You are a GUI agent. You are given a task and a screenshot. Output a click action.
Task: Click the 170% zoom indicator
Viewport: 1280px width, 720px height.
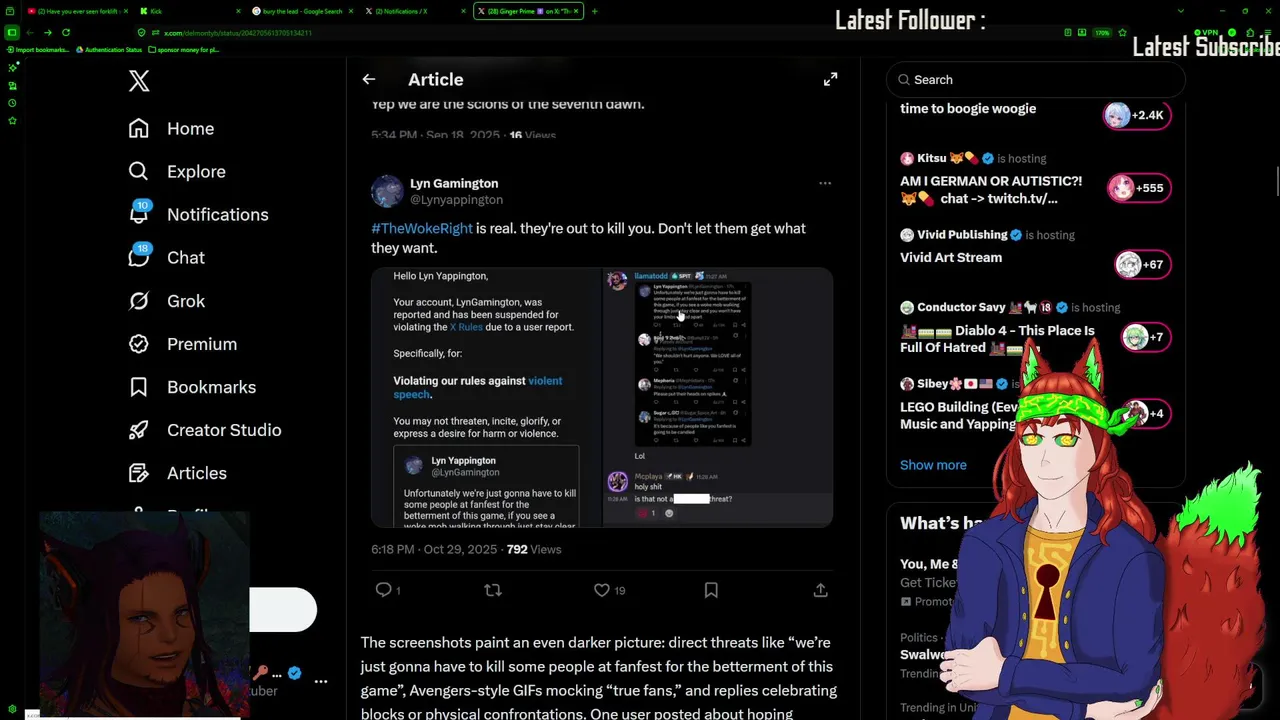pos(1101,32)
